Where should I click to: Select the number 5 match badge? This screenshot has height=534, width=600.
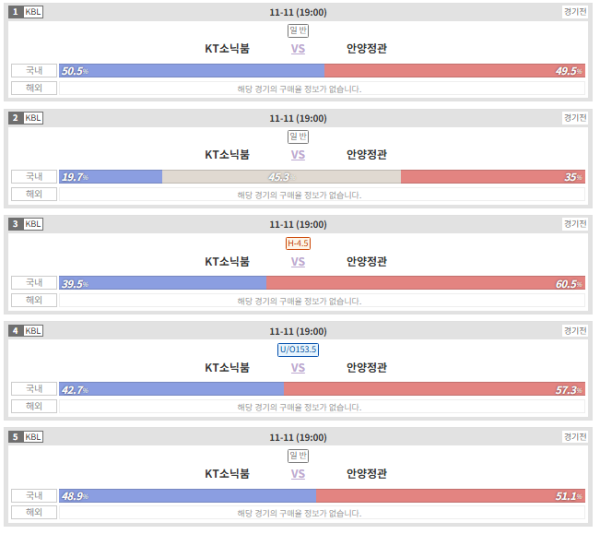15,437
